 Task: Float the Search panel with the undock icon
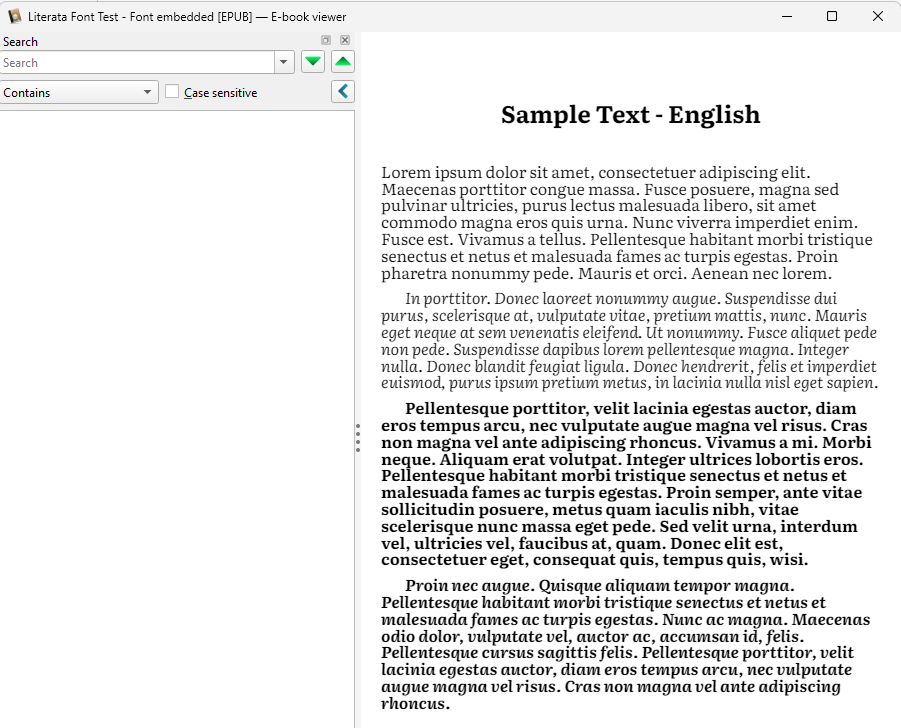[326, 40]
